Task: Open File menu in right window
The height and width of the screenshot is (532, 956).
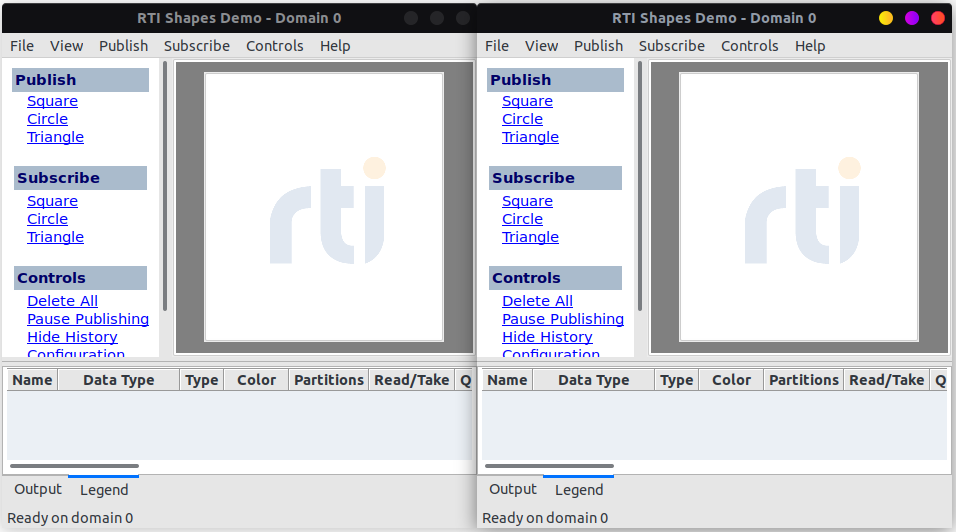Action: coord(497,46)
